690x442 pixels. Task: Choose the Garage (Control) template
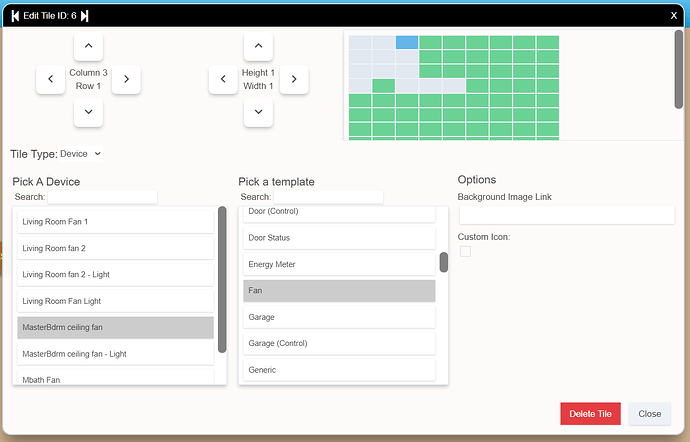tap(339, 343)
